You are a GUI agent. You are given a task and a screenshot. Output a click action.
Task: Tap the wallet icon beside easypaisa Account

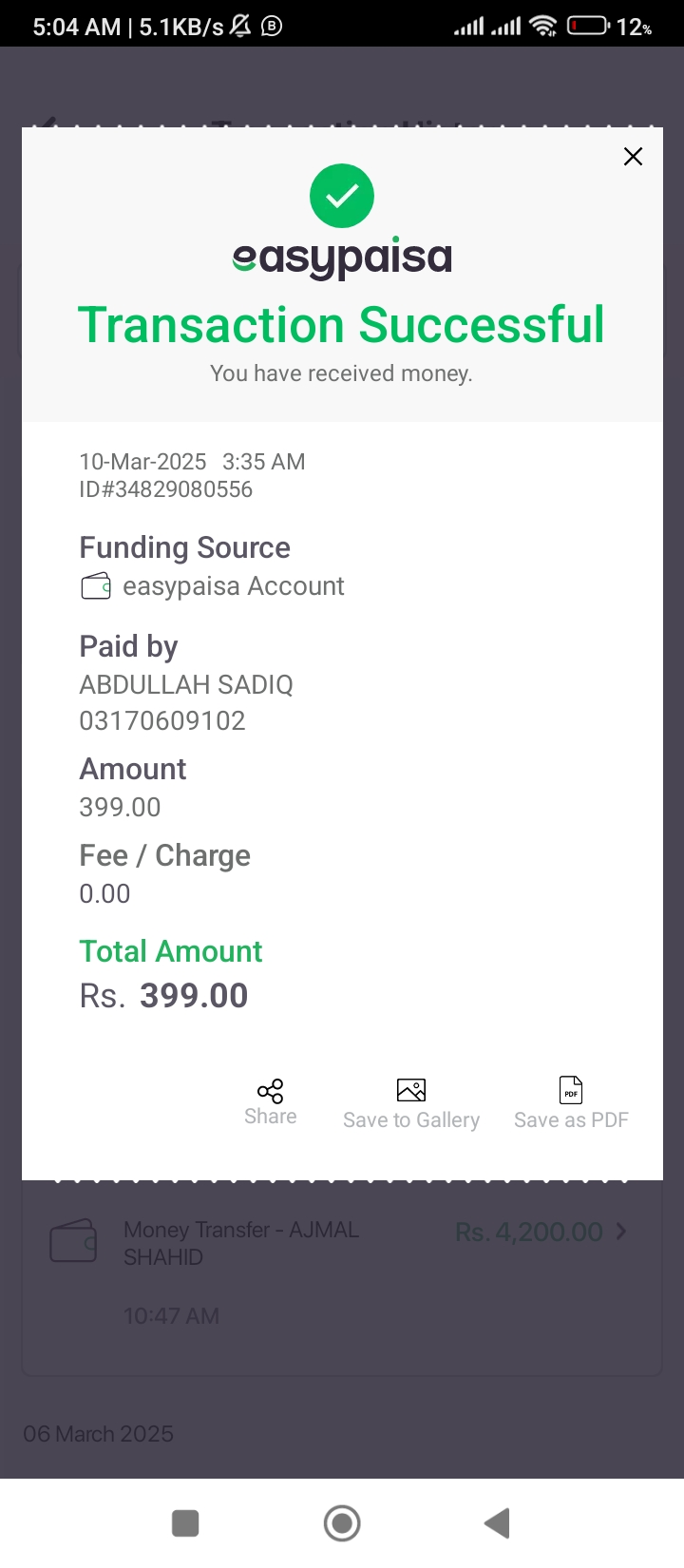(x=96, y=587)
